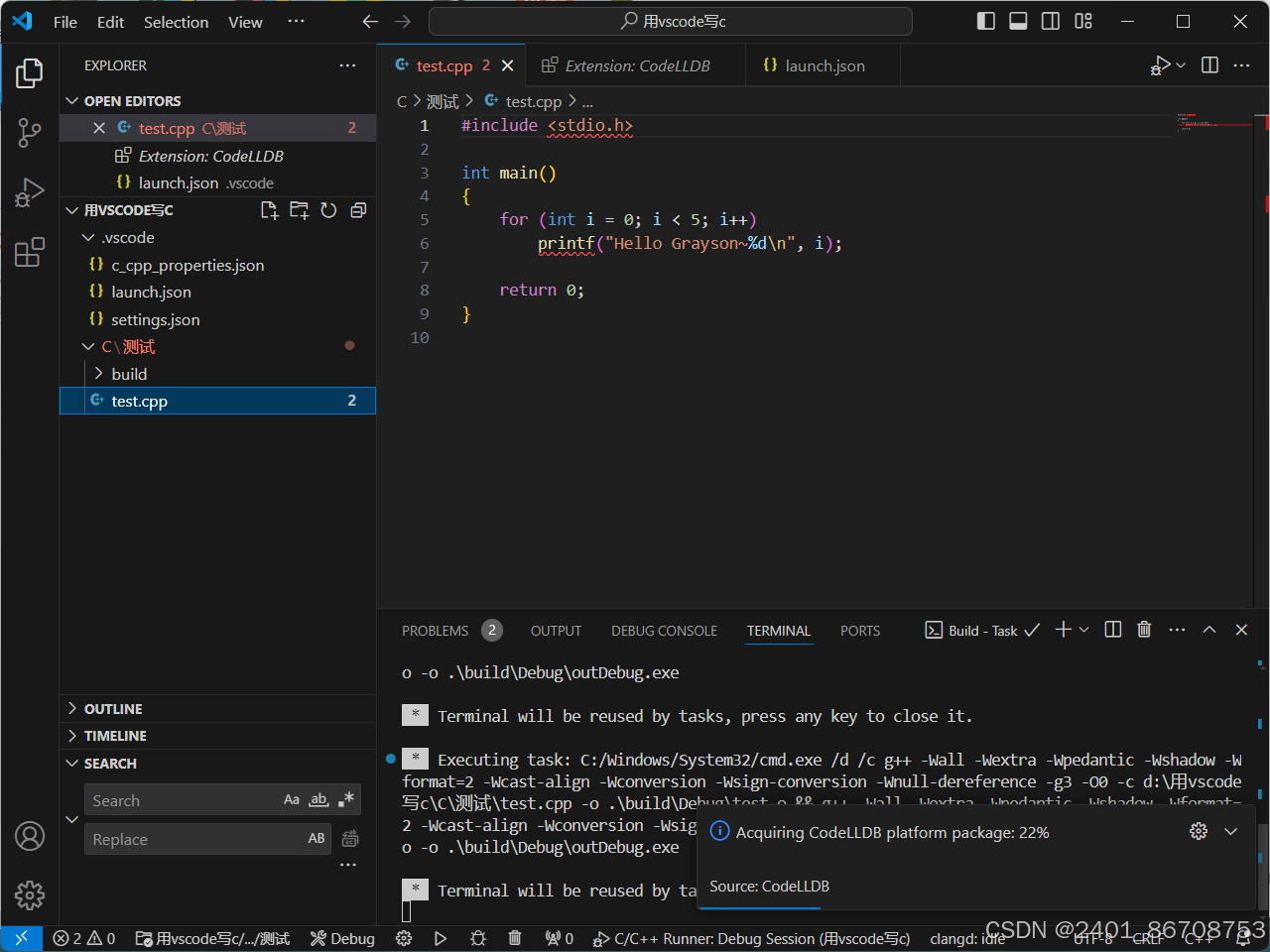Open the Selection menu
This screenshot has width=1270, height=952.
pos(176,21)
